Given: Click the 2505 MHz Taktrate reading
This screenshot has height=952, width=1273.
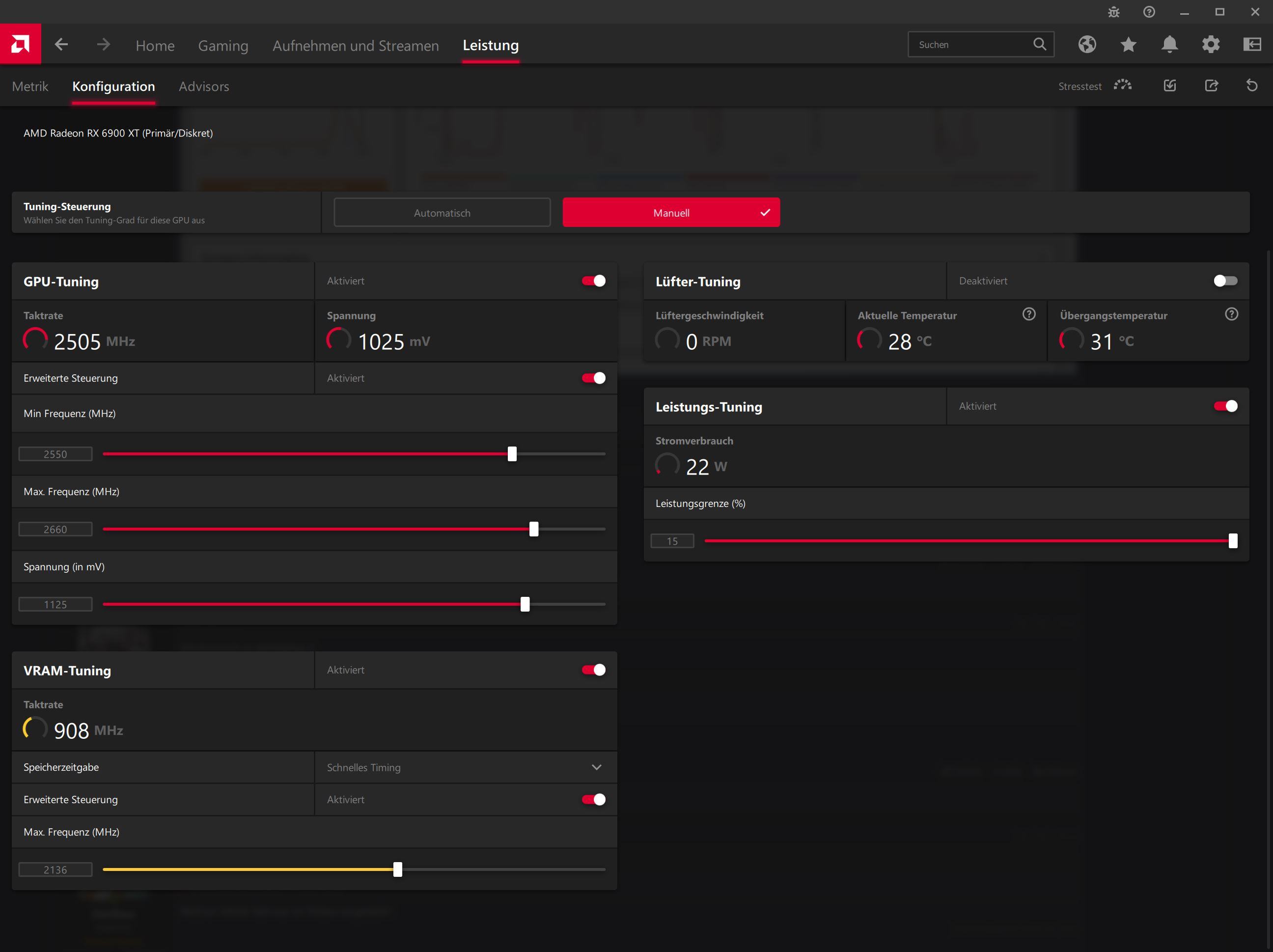Looking at the screenshot, I should click(x=94, y=341).
